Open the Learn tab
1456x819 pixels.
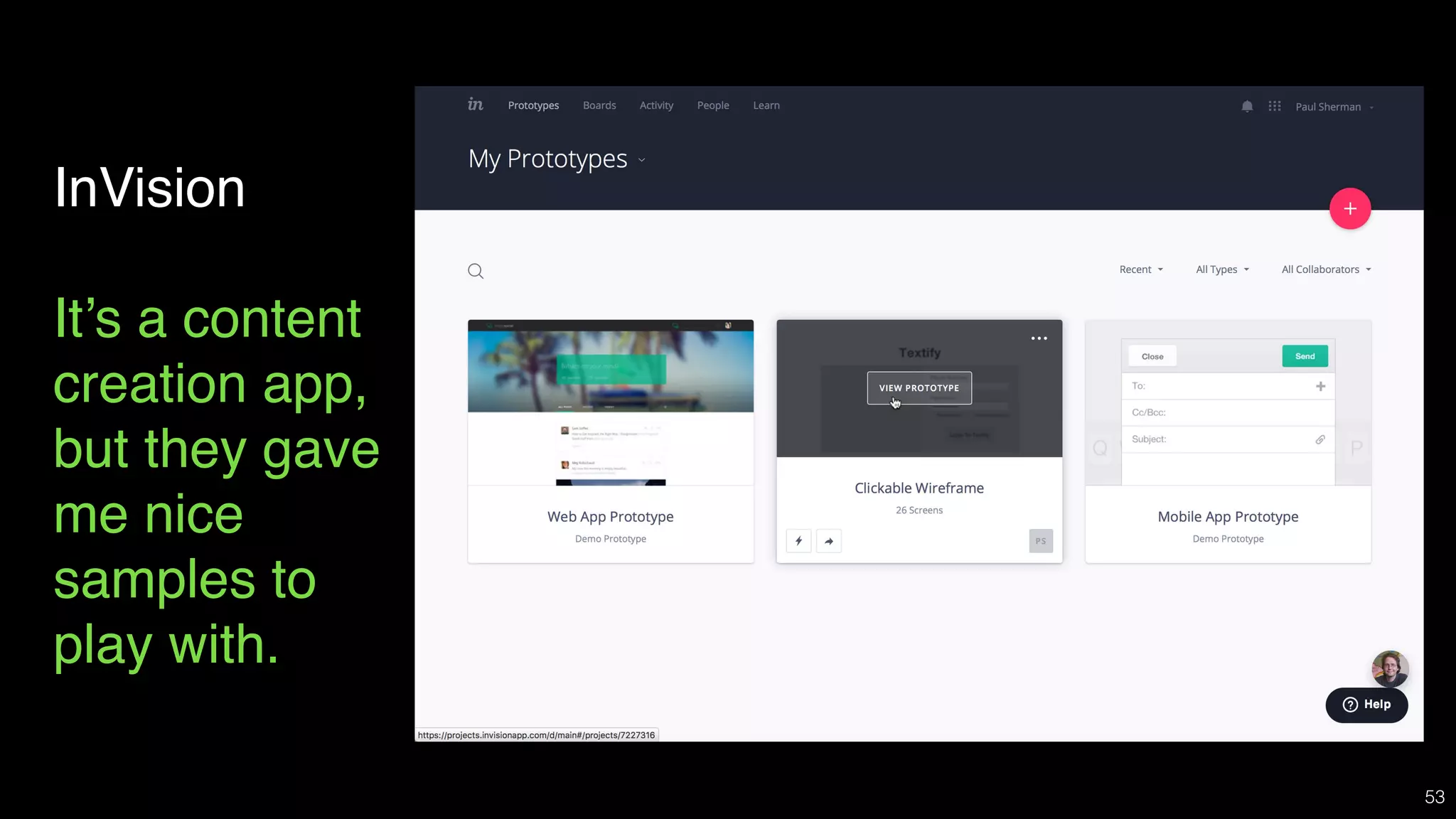coord(766,105)
